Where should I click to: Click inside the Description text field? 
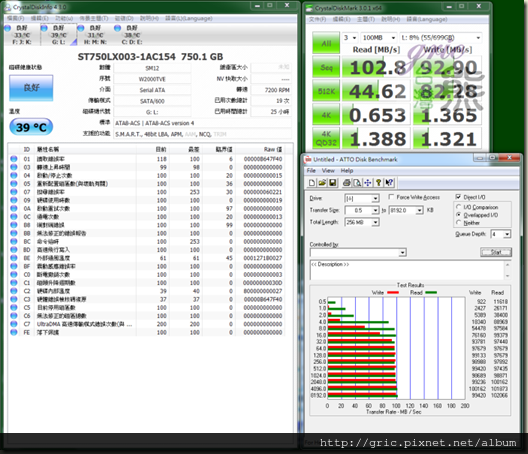coord(407,270)
